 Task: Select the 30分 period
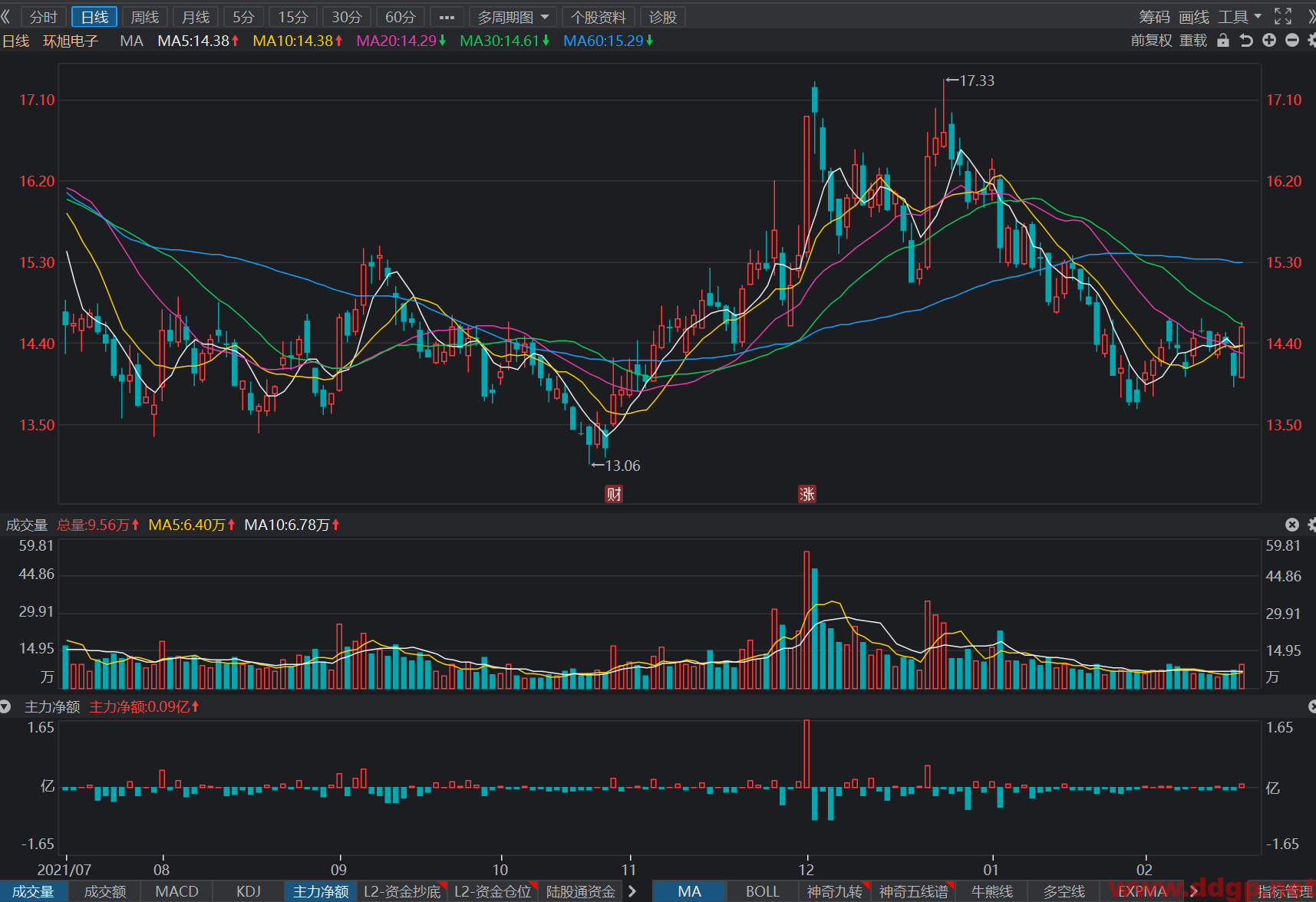tap(347, 17)
